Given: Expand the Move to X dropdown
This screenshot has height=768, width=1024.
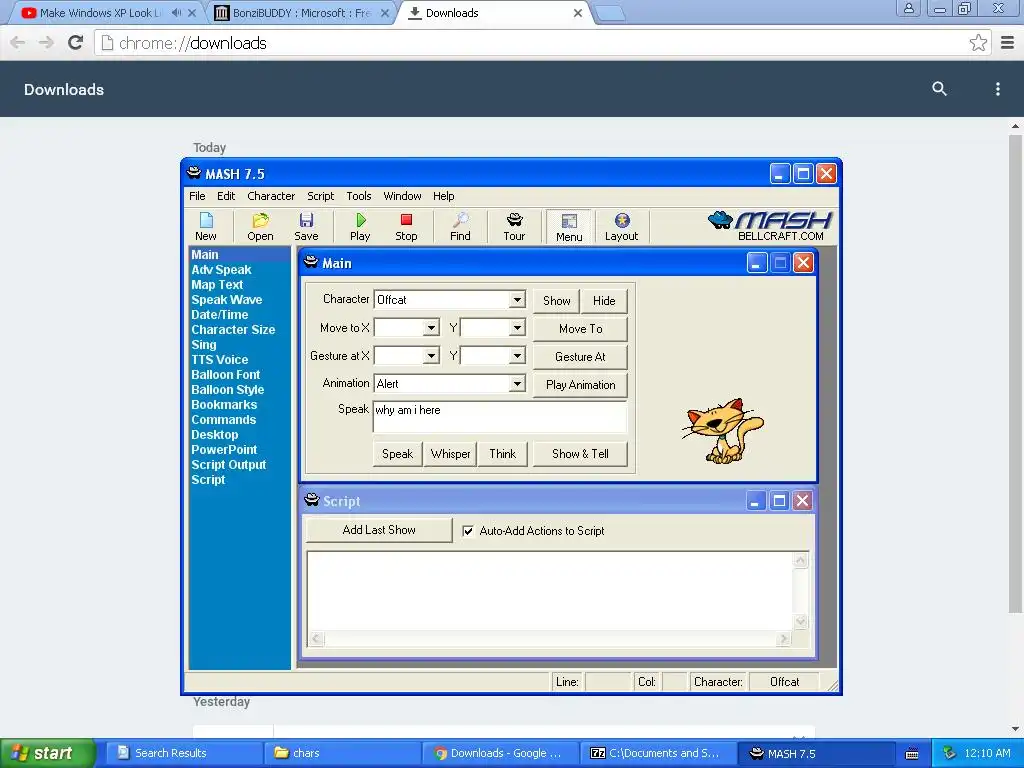Looking at the screenshot, I should click(x=431, y=328).
